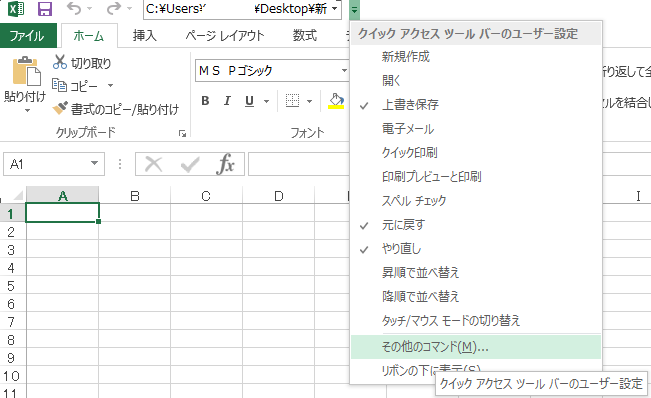Toggle underline formatting
This screenshot has height=398, width=651.
249,101
